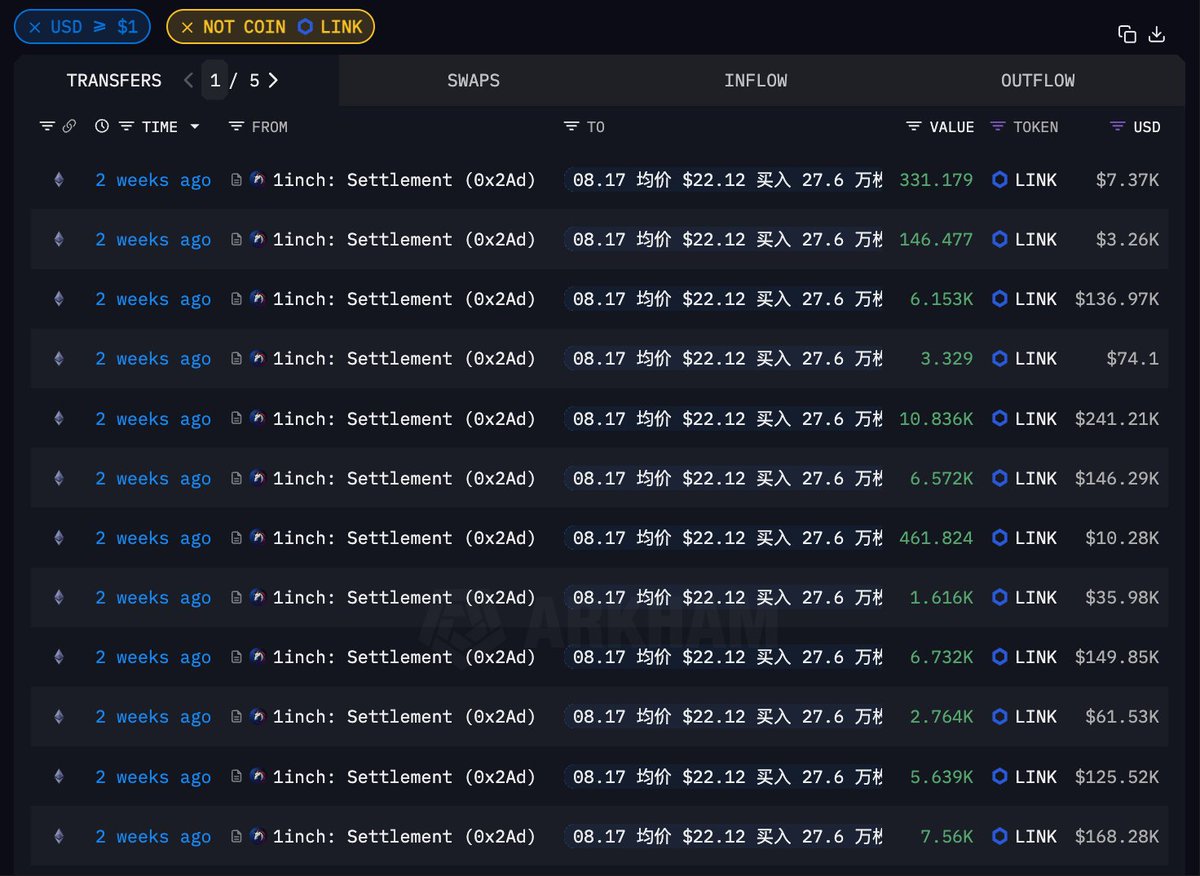Open the chain filter icon in header
This screenshot has width=1200, height=876.
pos(47,126)
